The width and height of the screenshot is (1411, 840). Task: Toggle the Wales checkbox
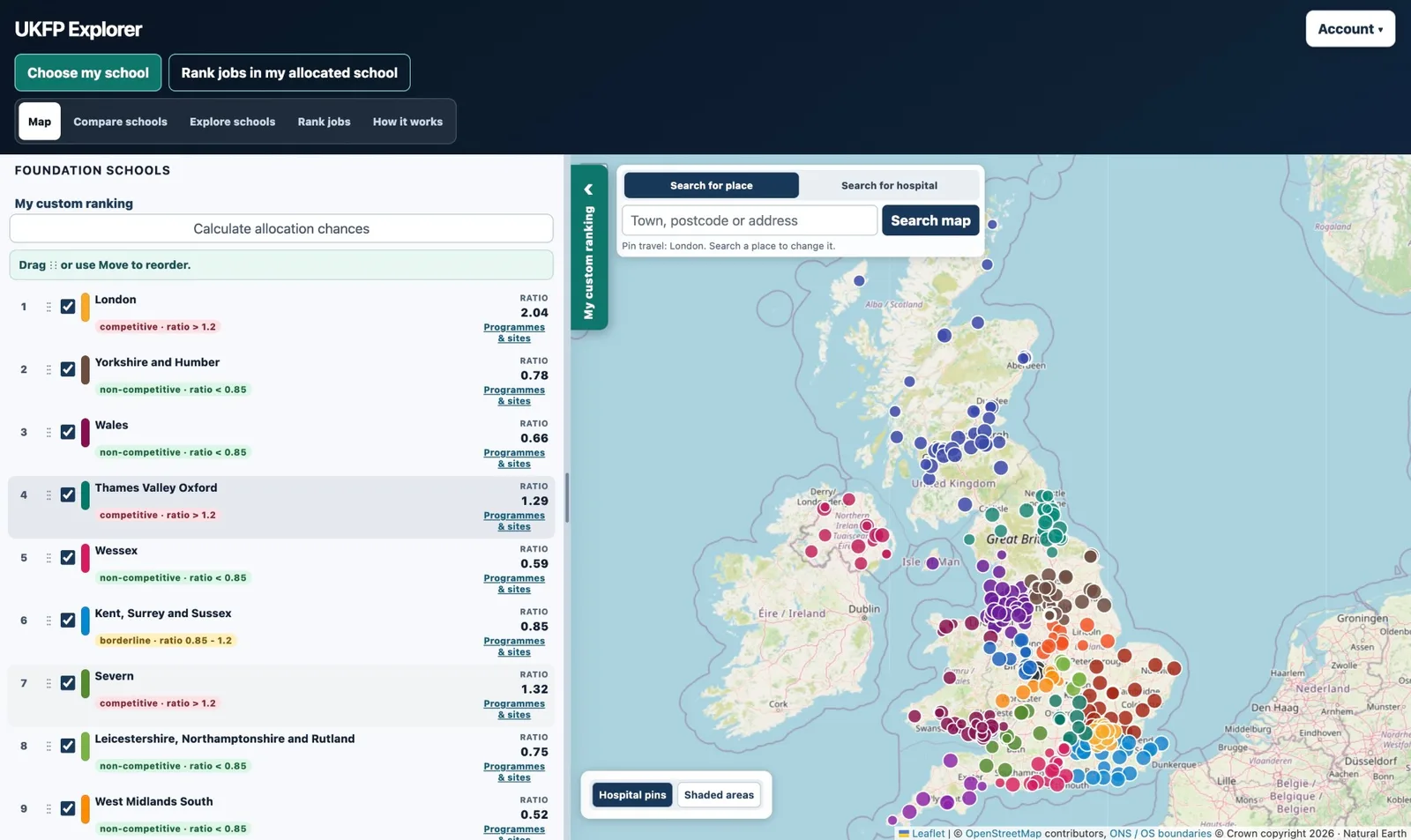pyautogui.click(x=68, y=432)
